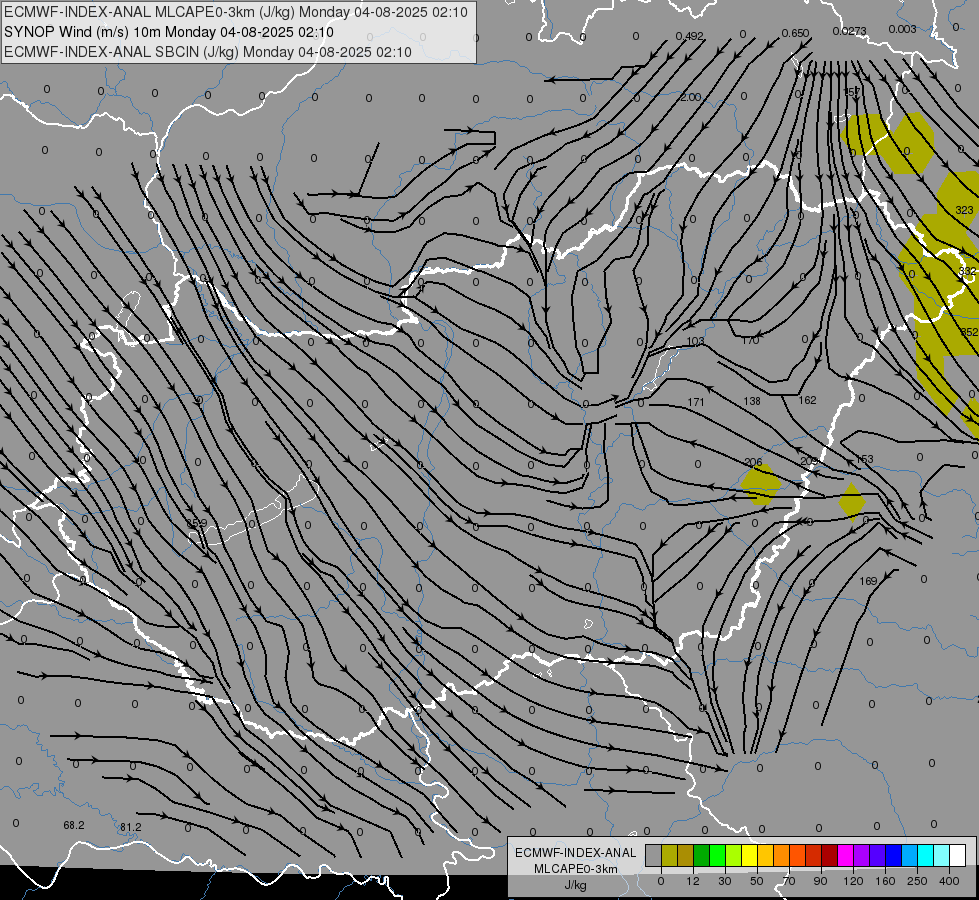Screen dimensions: 979x900
Task: Click map value 332
Action: click(x=967, y=270)
